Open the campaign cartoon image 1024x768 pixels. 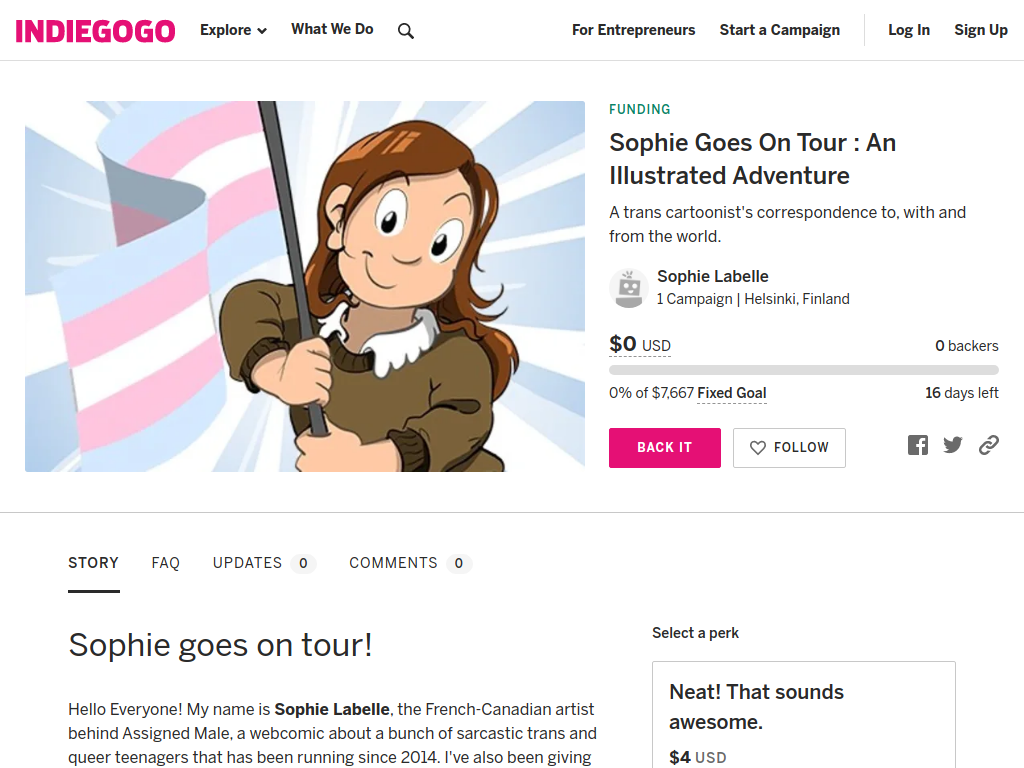click(x=305, y=286)
